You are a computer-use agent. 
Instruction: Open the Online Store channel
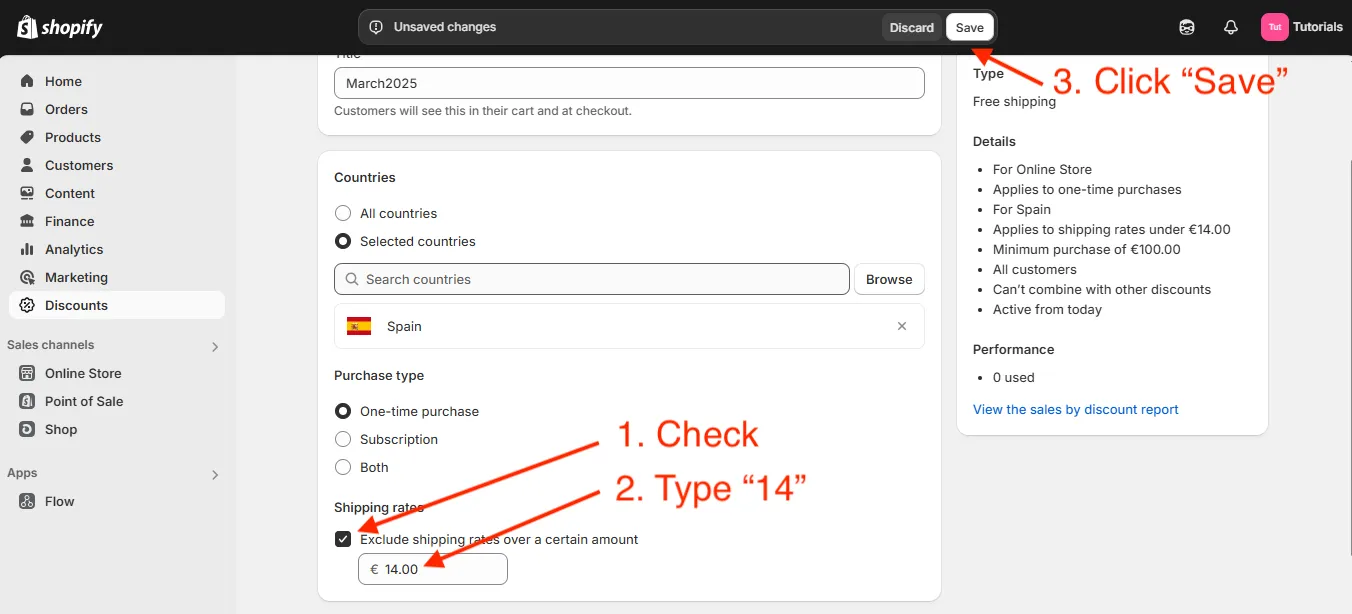pos(84,373)
